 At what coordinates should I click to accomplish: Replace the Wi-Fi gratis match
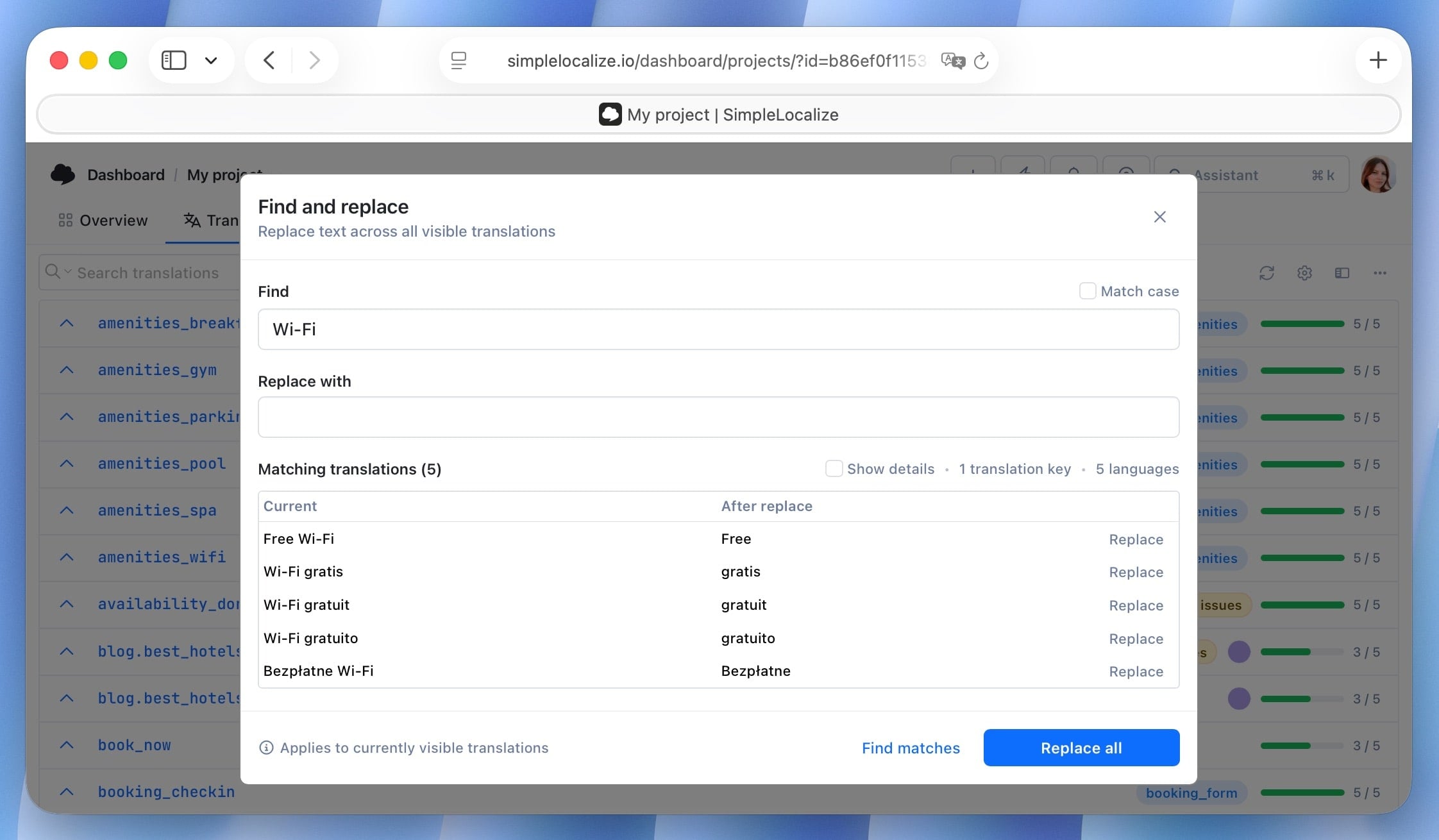[1136, 572]
